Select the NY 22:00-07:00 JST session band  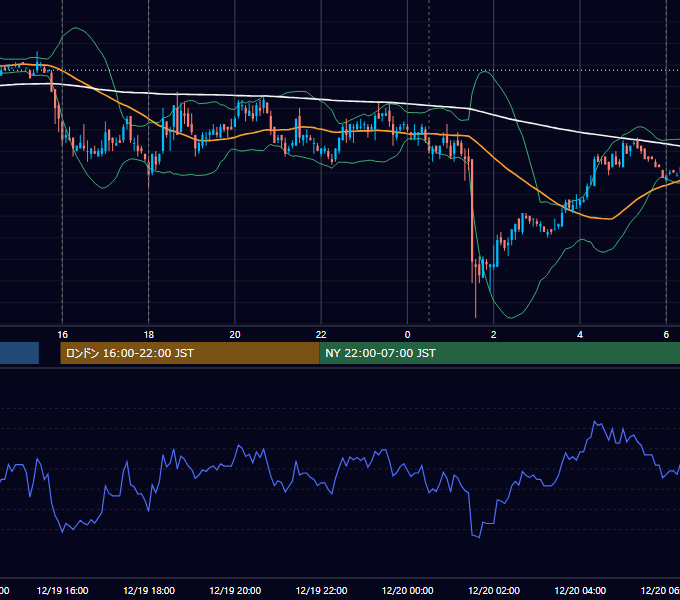tap(500, 353)
